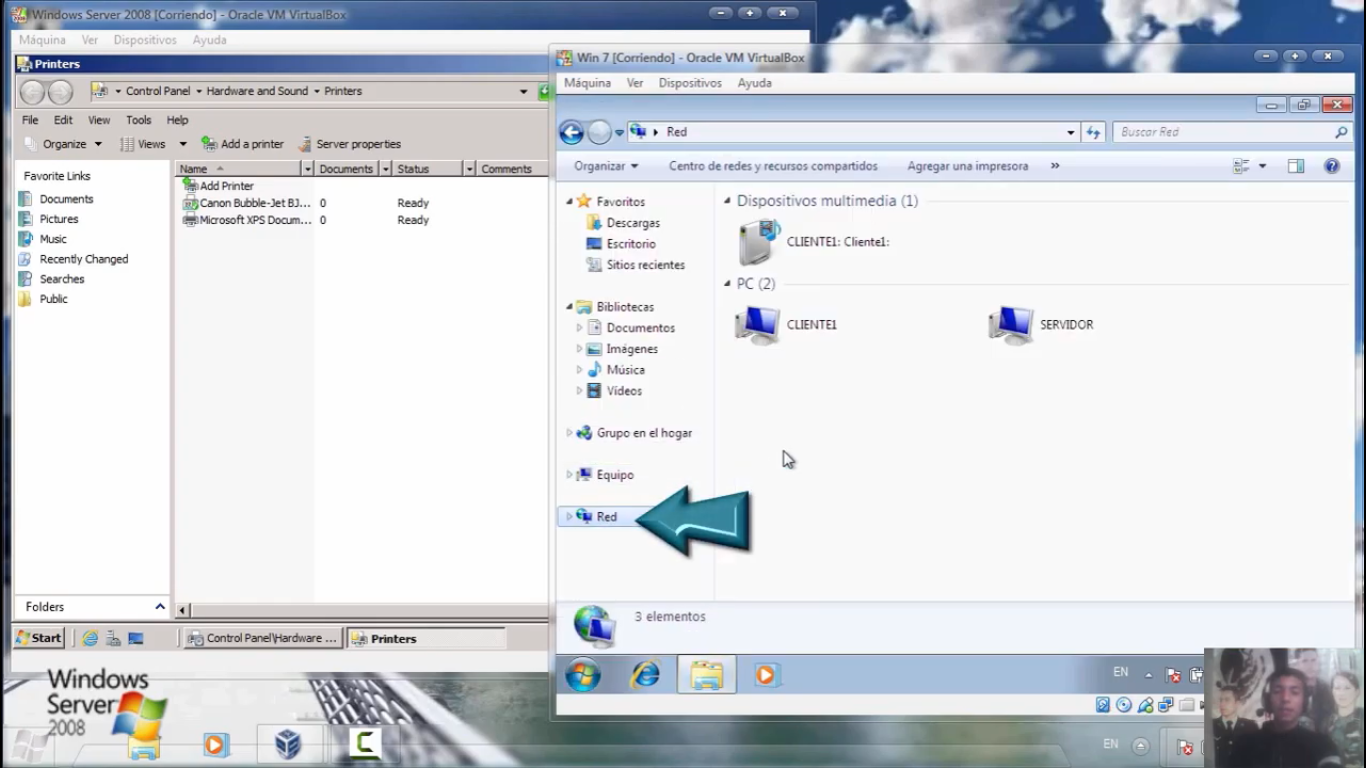Expand the toolbar overflow chevron in Explorer

(x=1055, y=166)
